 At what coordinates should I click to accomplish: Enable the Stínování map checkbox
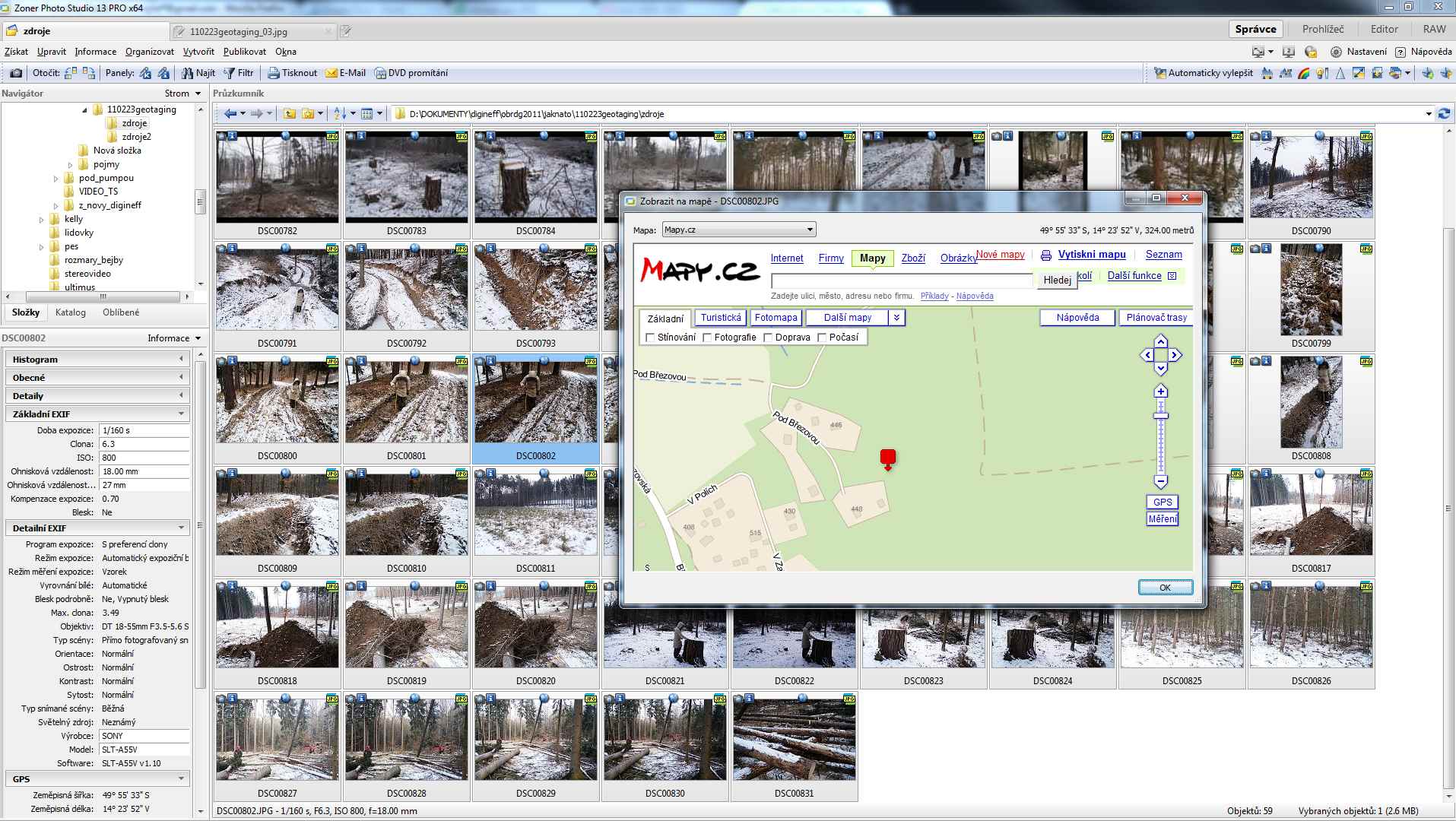[x=650, y=338]
